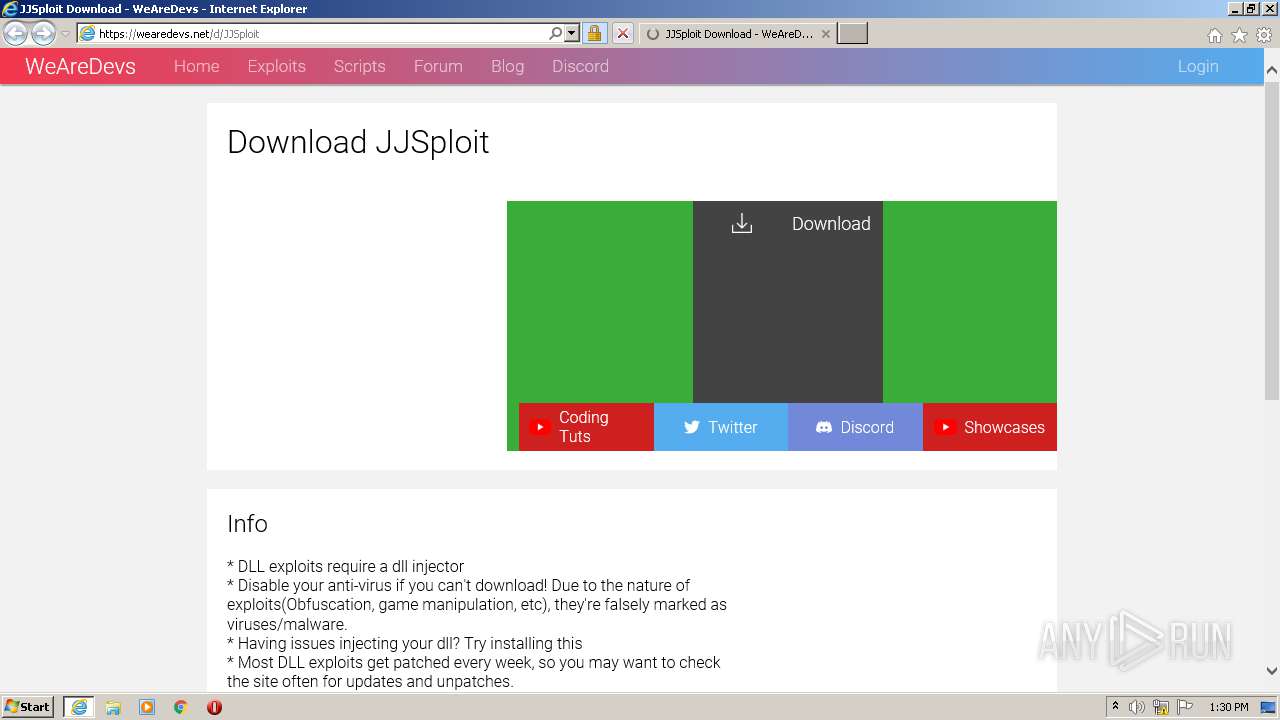Click the YouTube icon on Coding Tuts
1280x720 pixels.
(539, 427)
